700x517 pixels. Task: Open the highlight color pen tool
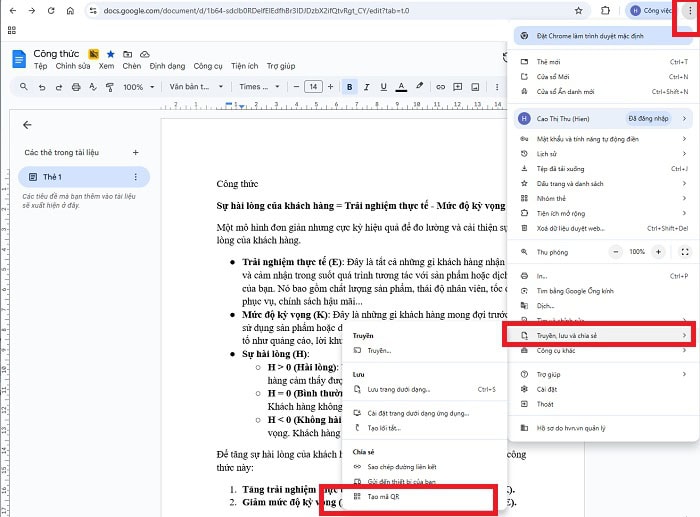[x=419, y=86]
